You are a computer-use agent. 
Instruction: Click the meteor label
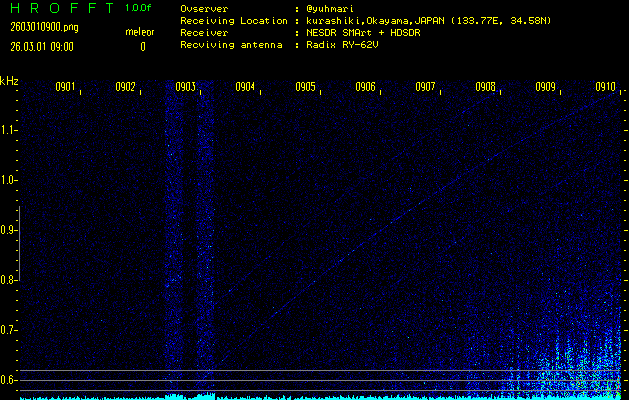pyautogui.click(x=140, y=32)
